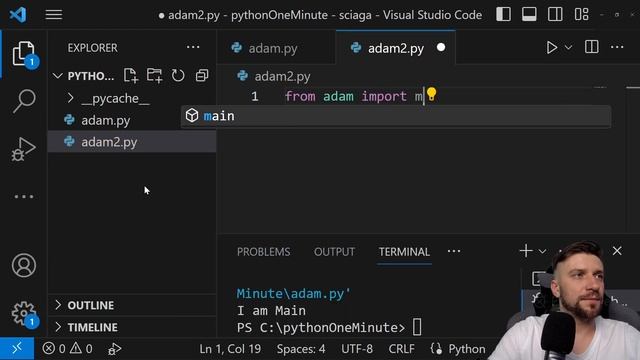
Task: Switch to the OUTPUT panel tab
Action: click(334, 252)
